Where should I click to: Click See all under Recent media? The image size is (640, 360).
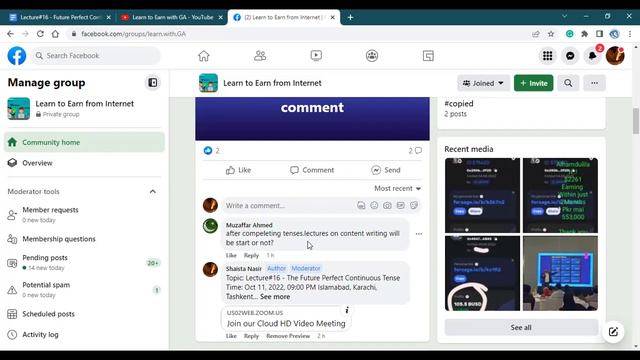(x=521, y=327)
